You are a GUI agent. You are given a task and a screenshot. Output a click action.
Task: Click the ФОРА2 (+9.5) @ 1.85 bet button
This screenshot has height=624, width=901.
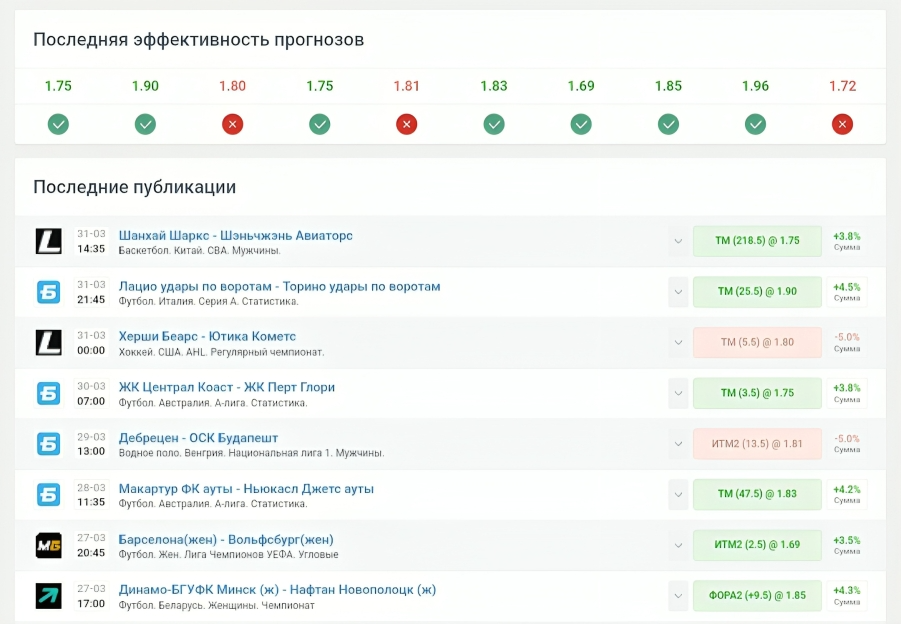(x=757, y=596)
